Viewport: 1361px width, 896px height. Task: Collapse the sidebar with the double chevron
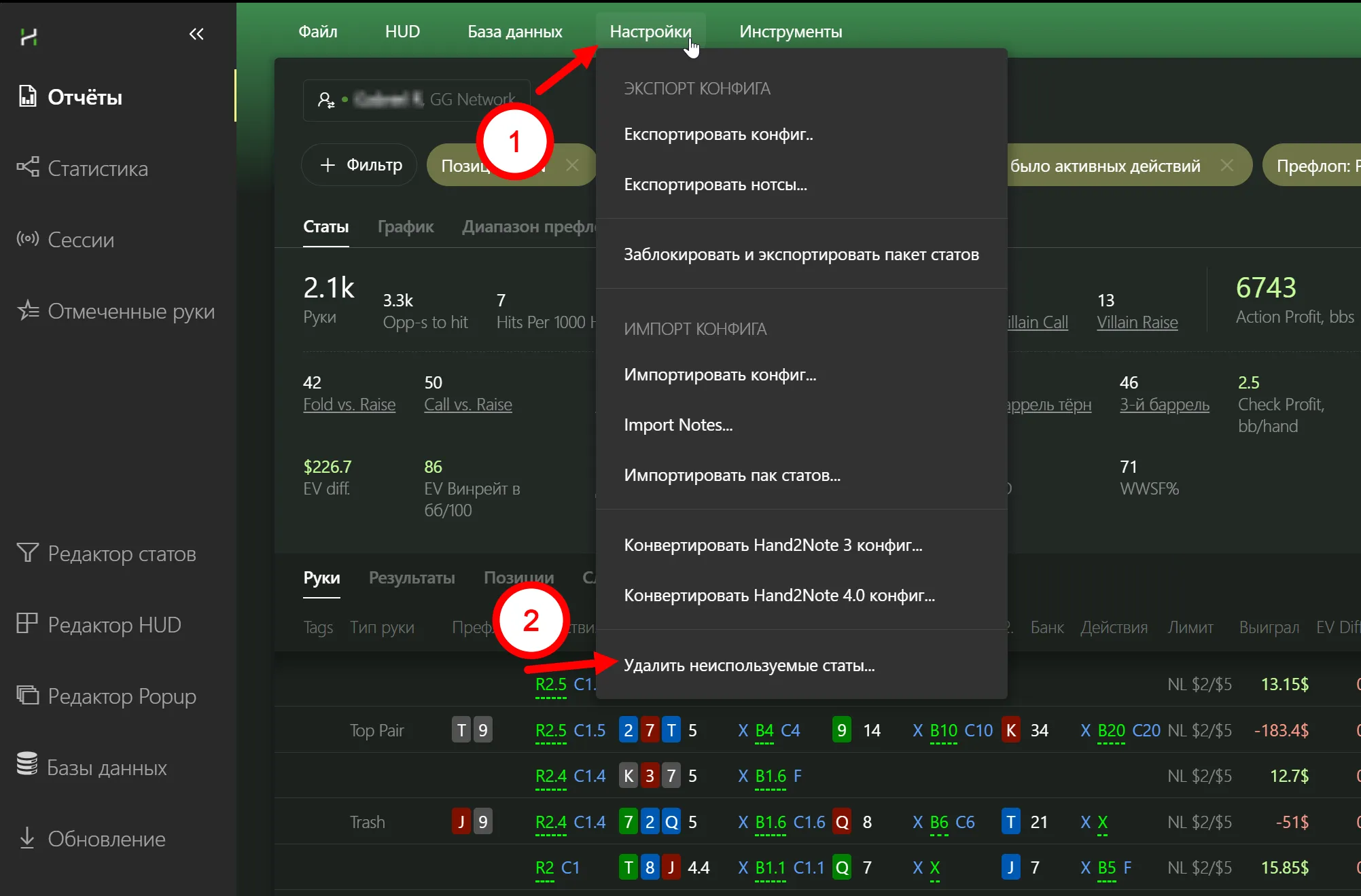(x=196, y=34)
